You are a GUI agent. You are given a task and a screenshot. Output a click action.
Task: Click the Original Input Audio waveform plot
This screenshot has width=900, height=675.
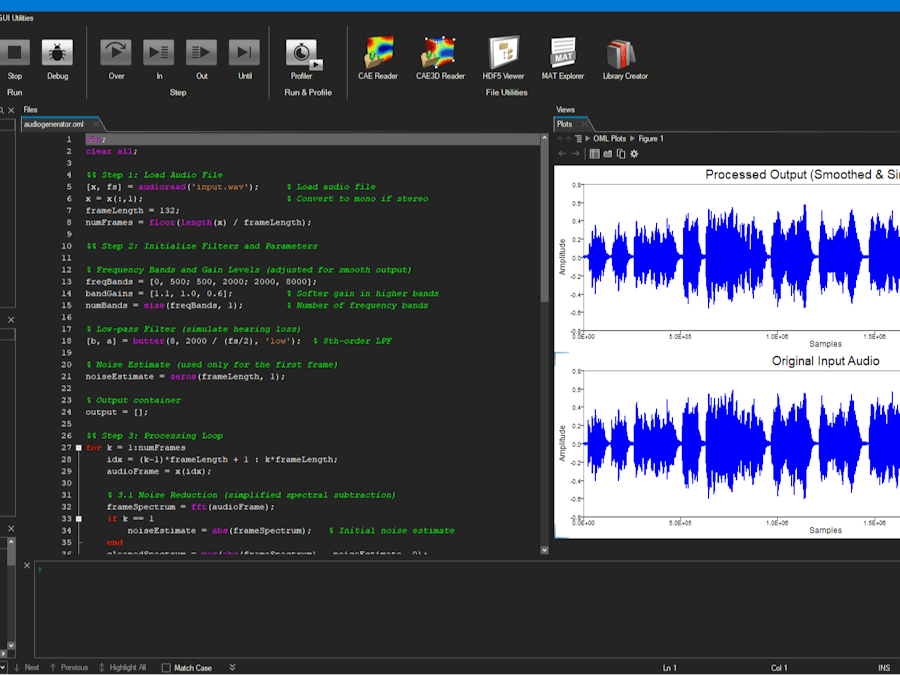740,444
